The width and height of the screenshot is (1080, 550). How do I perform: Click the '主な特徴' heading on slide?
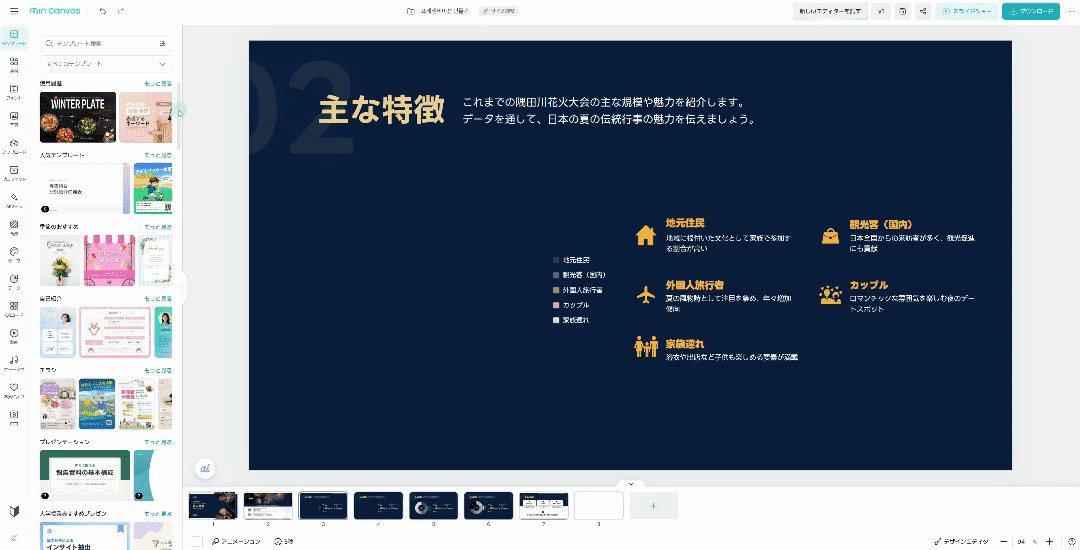(382, 111)
